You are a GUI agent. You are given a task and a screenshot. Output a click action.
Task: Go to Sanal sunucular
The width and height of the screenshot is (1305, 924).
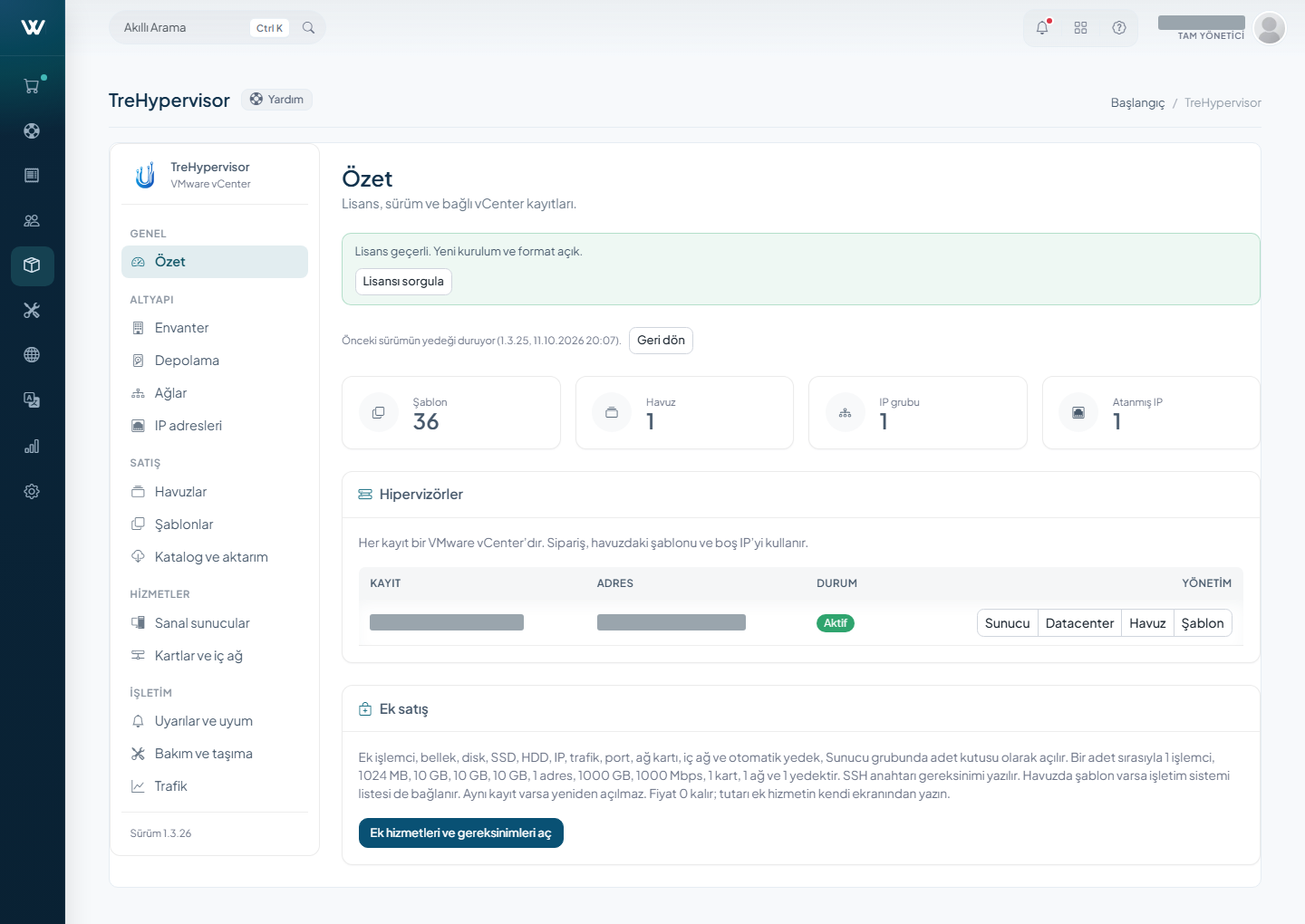[215, 623]
